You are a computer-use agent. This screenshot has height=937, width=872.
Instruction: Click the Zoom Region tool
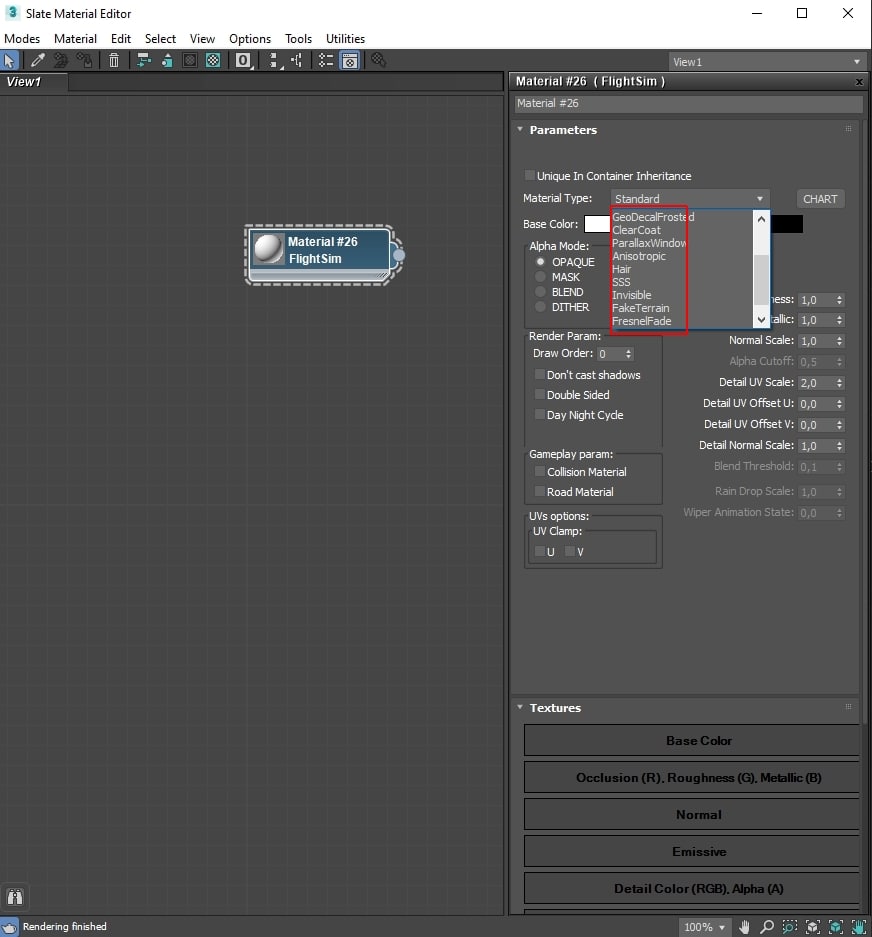pos(790,927)
